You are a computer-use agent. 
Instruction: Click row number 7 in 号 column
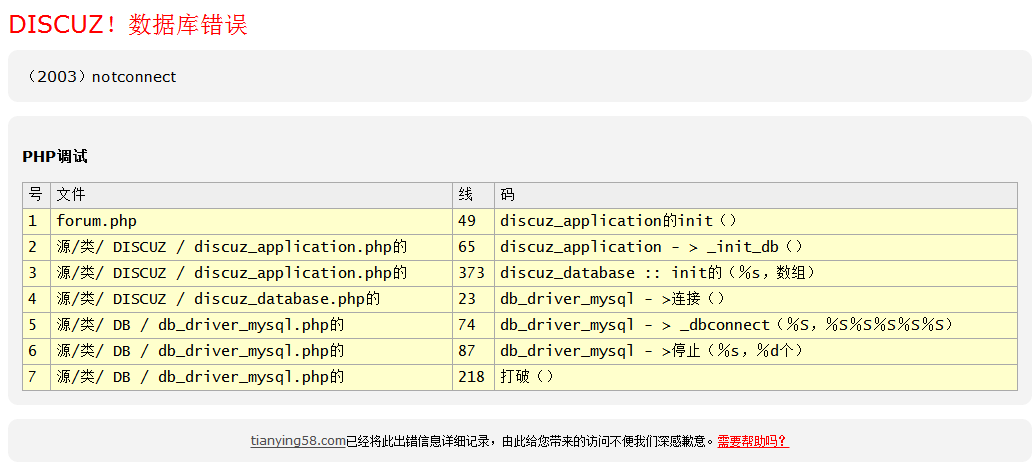click(x=36, y=377)
